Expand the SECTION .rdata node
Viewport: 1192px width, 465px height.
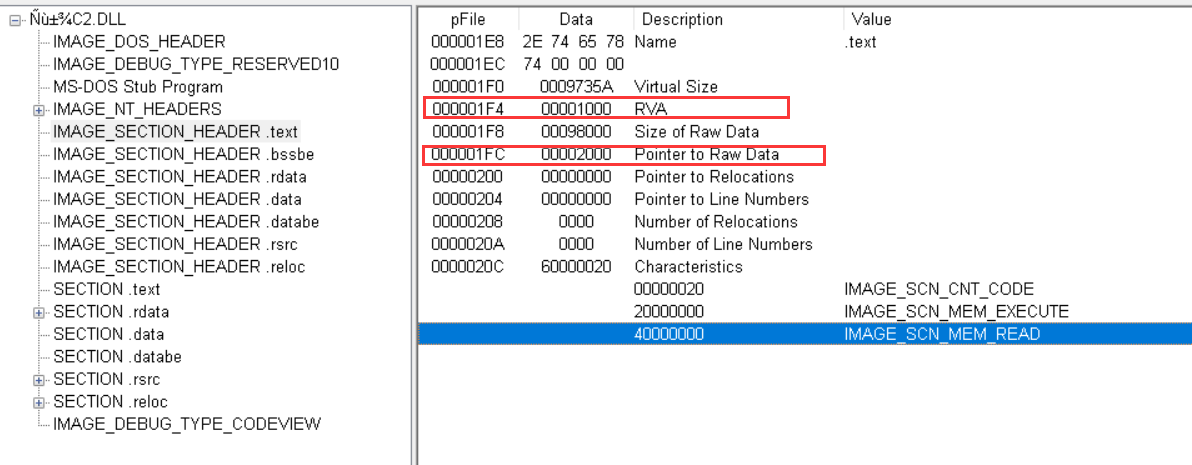[38, 312]
